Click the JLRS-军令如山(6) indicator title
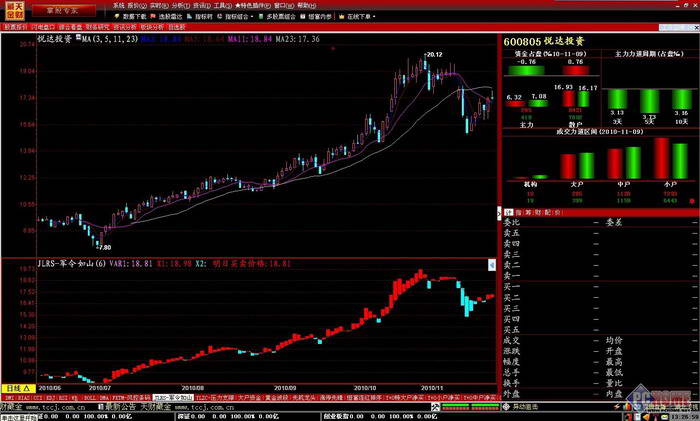700x421 pixels. [x=71, y=264]
